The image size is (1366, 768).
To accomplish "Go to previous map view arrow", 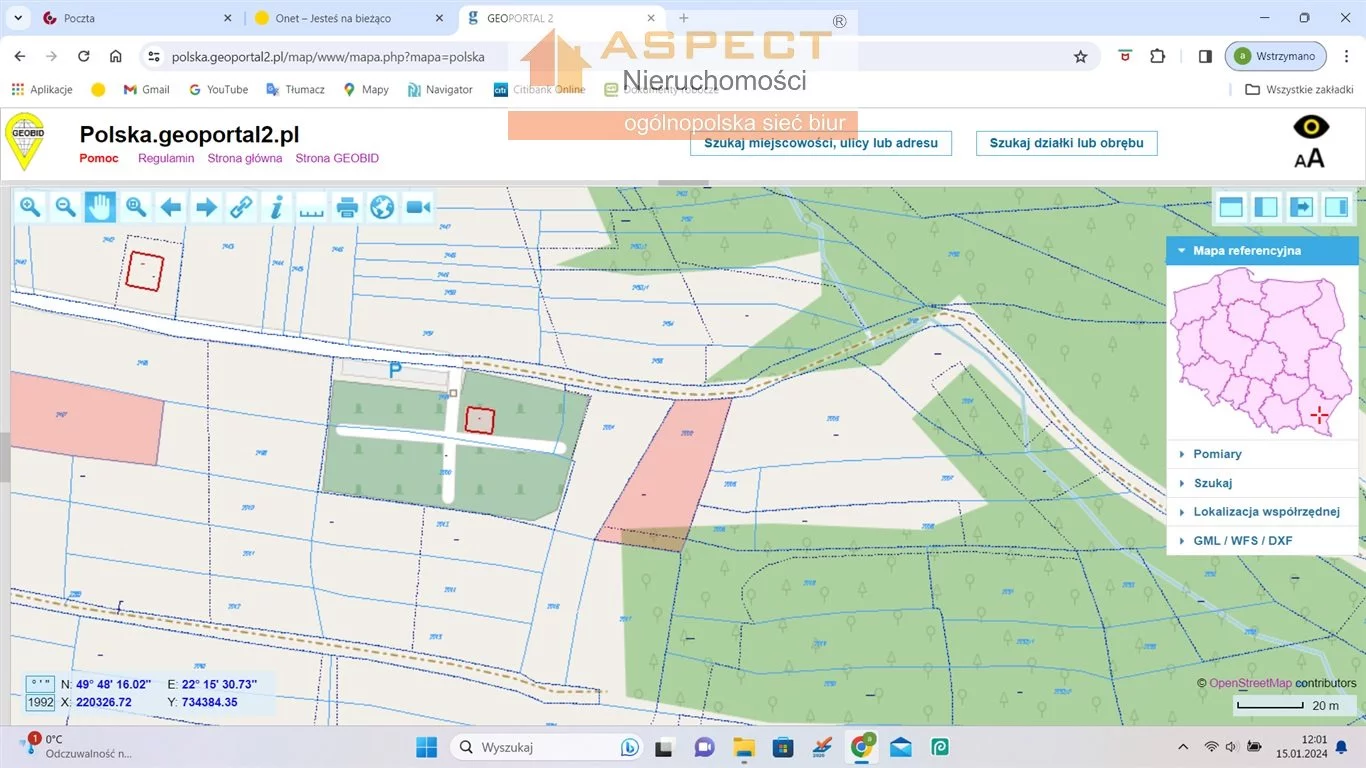I will [x=171, y=207].
